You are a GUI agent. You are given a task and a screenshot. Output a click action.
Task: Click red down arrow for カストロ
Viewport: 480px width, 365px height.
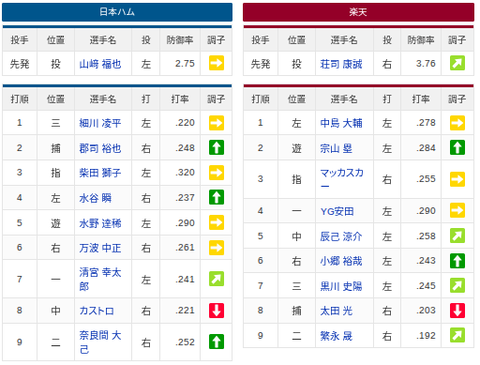tap(216, 310)
